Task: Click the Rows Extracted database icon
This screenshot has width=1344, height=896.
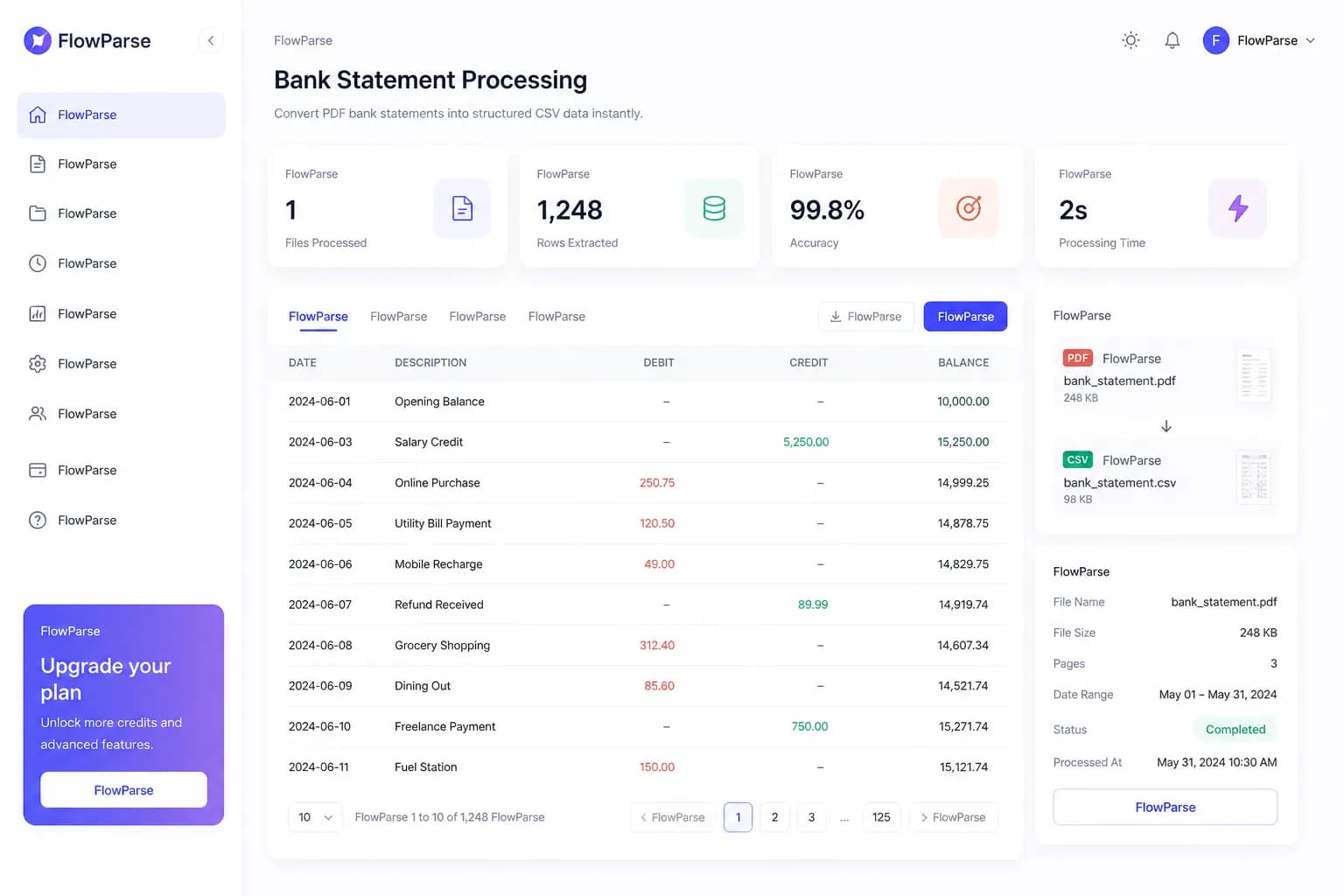Action: pyautogui.click(x=714, y=208)
